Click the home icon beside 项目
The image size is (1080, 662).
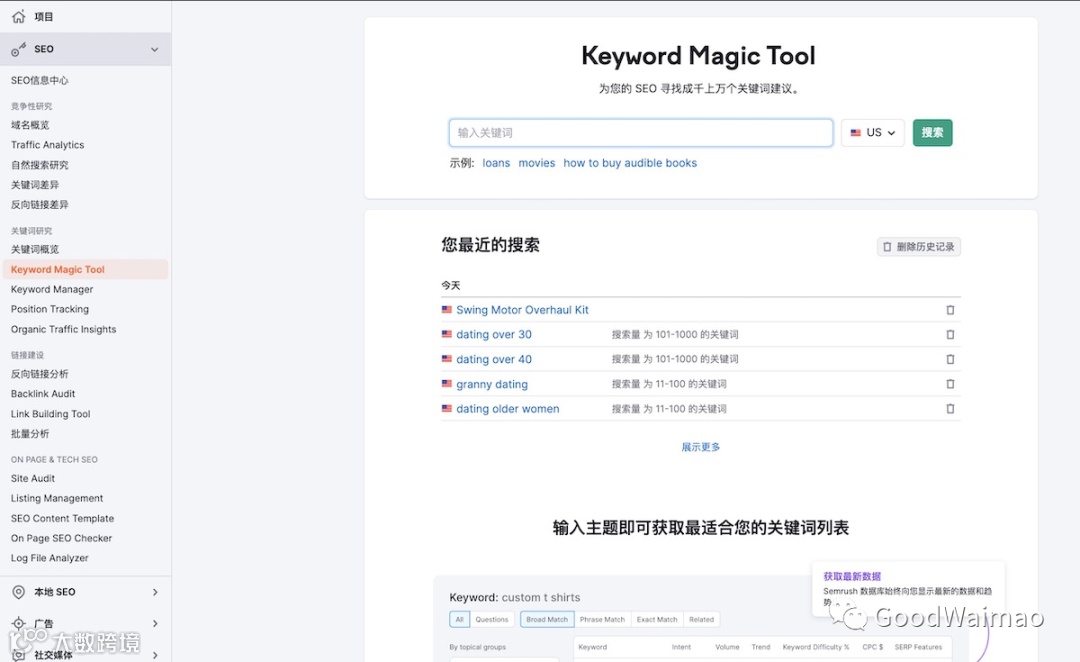point(19,17)
